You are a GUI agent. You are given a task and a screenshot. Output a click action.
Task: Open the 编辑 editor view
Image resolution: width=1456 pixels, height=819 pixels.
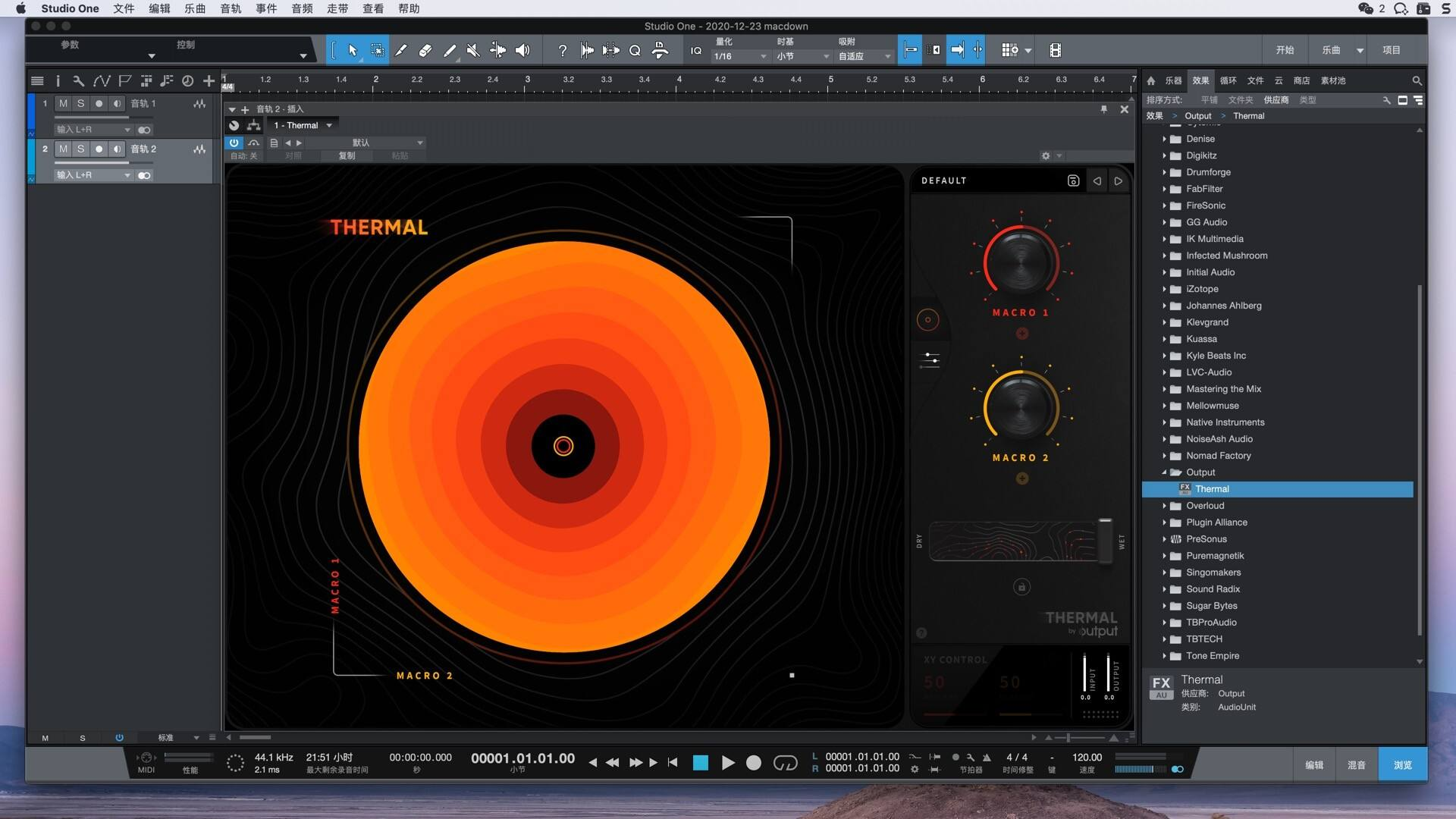point(1314,765)
